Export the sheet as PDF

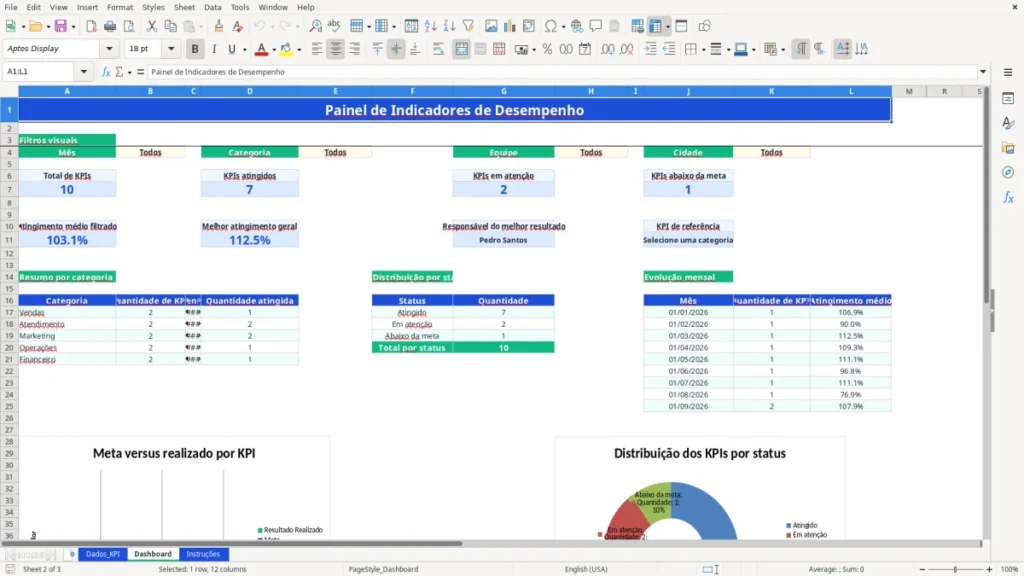point(91,26)
